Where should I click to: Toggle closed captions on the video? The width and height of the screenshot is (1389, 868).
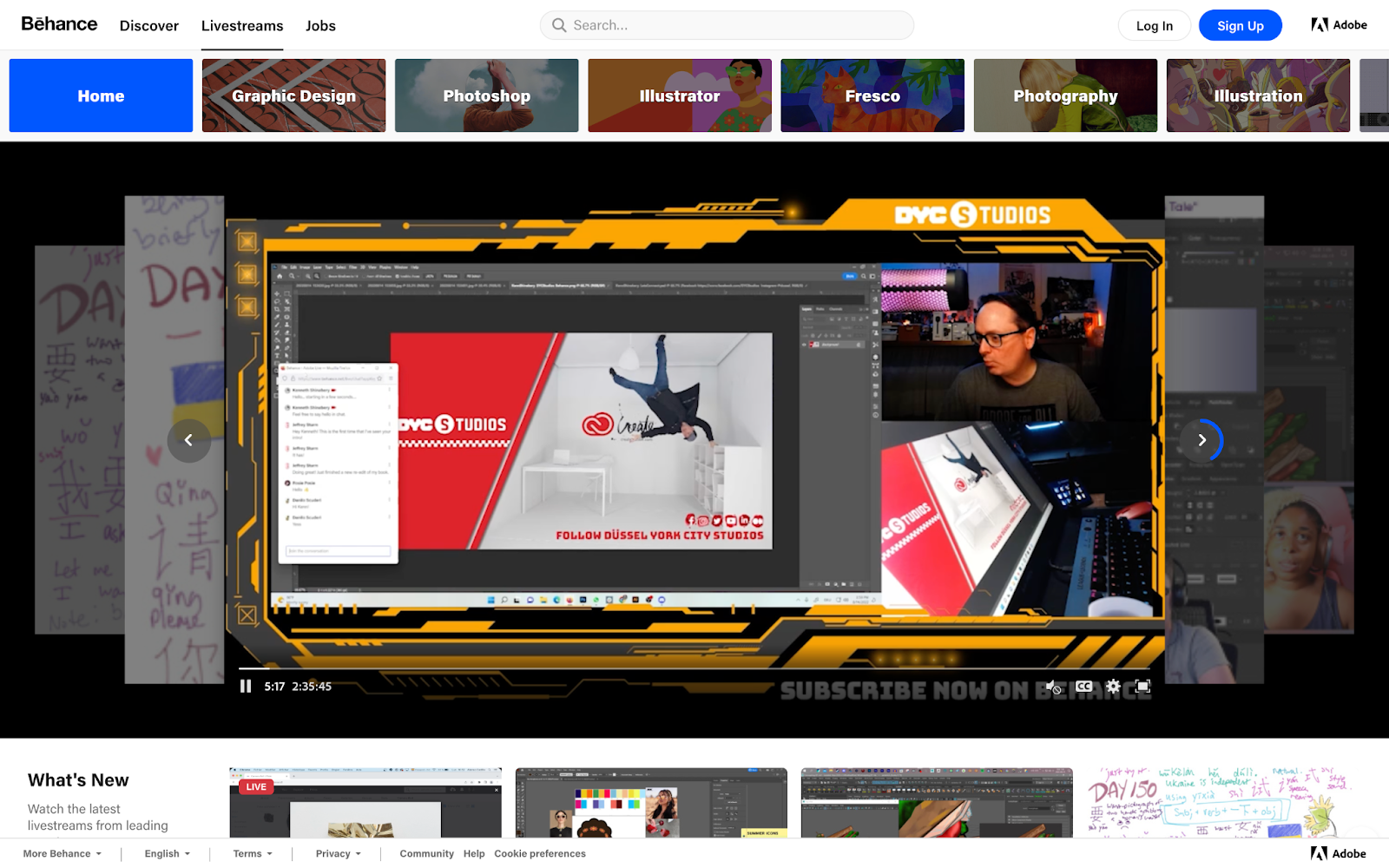click(x=1084, y=686)
